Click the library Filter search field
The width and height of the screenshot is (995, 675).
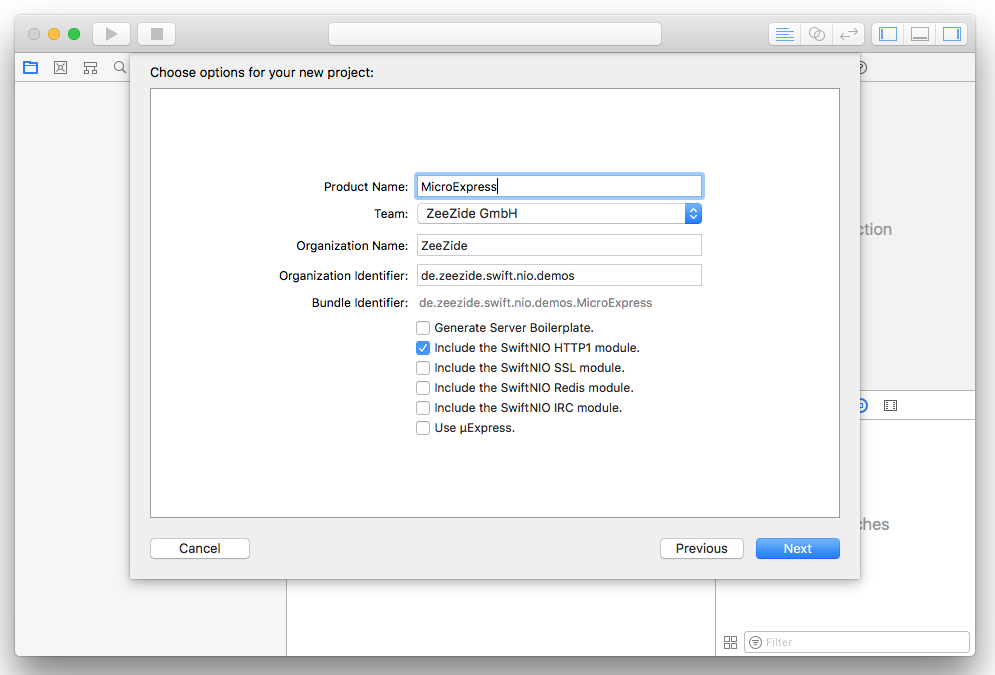(857, 642)
